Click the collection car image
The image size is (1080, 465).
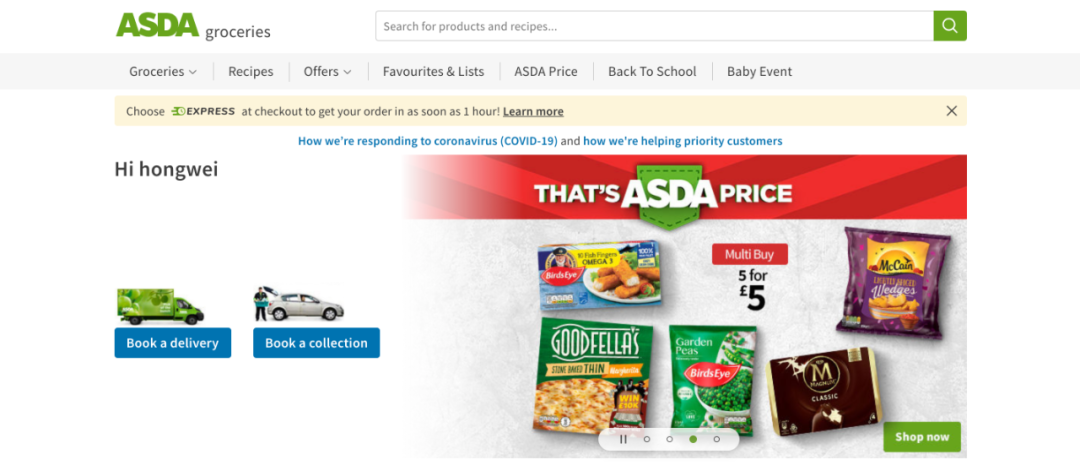(299, 304)
